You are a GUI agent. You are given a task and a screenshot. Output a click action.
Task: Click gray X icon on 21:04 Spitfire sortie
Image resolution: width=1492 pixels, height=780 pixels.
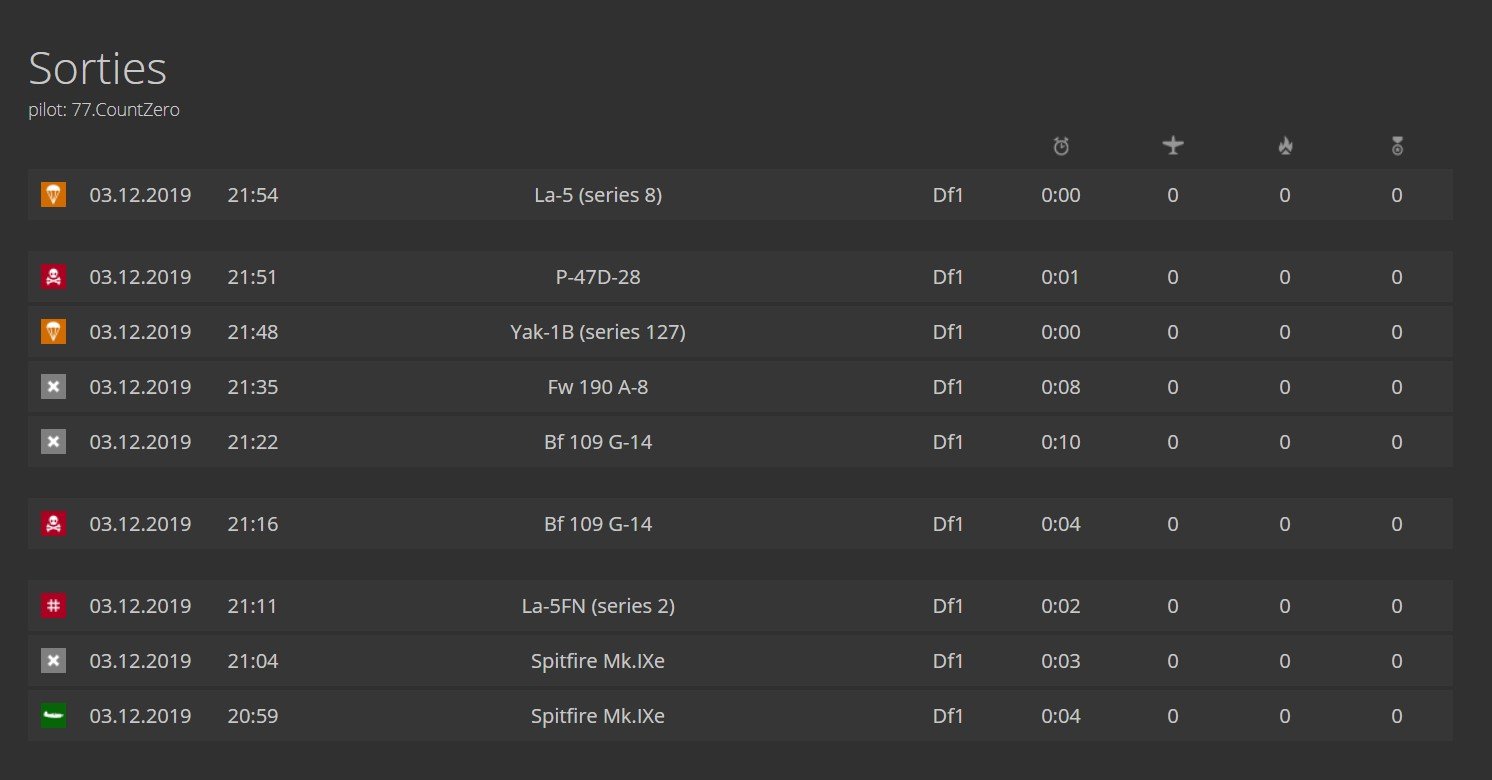pos(54,661)
